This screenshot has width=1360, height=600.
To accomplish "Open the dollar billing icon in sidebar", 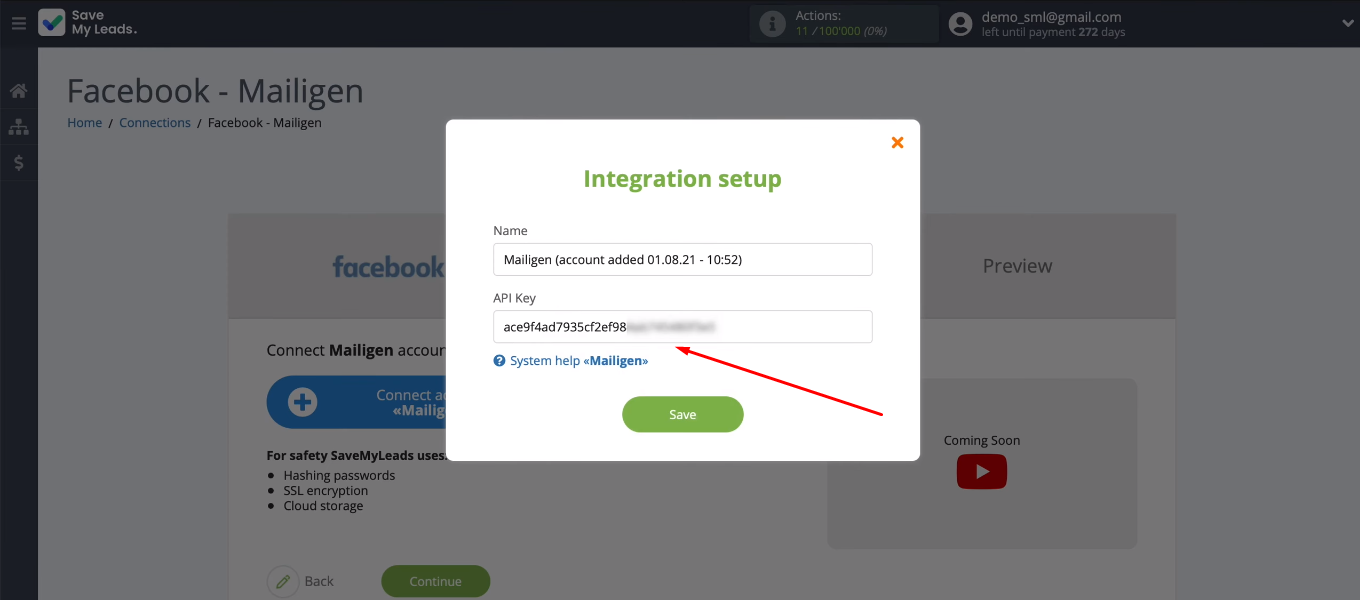I will click(18, 162).
